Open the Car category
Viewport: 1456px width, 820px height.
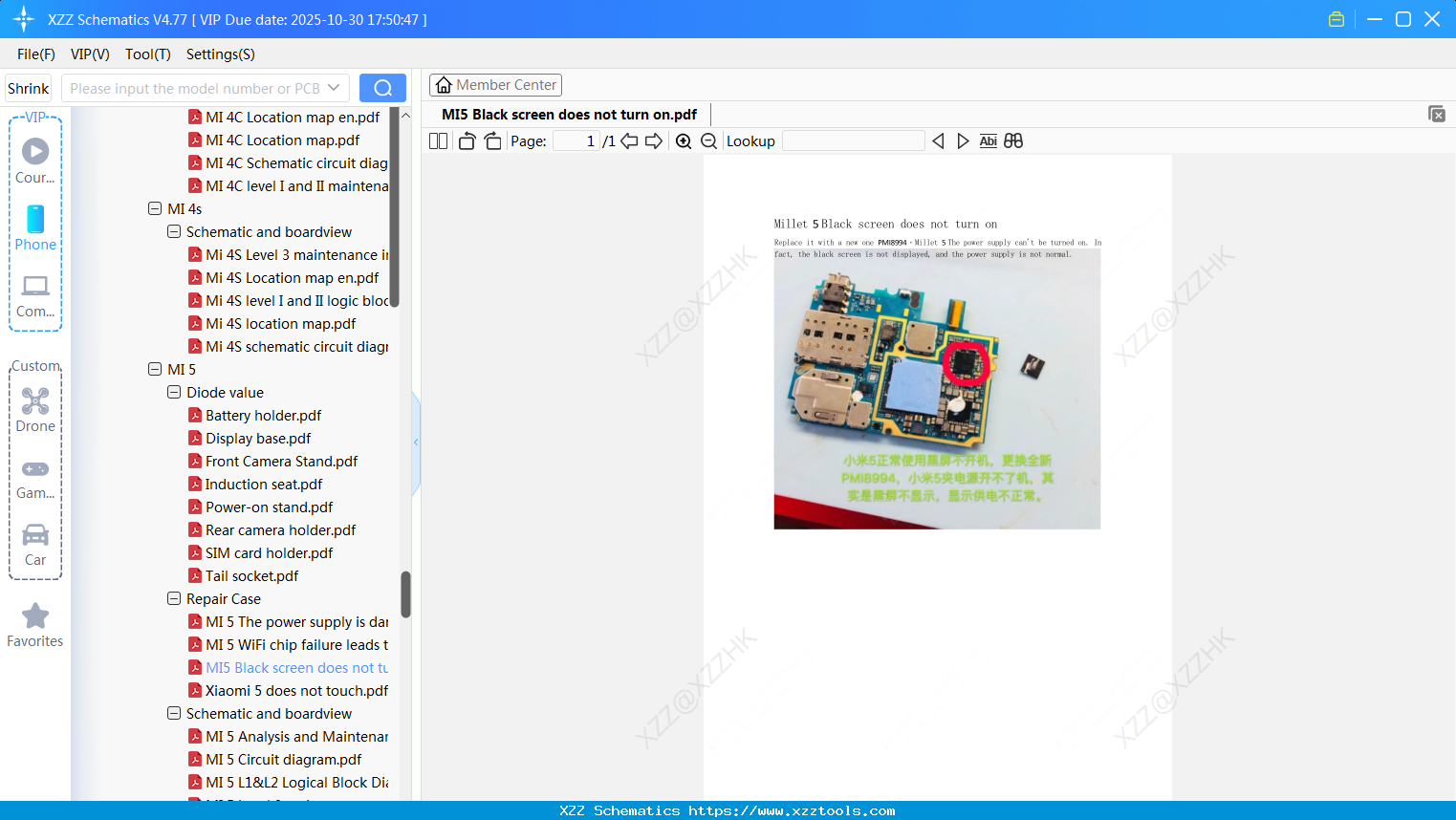click(35, 545)
